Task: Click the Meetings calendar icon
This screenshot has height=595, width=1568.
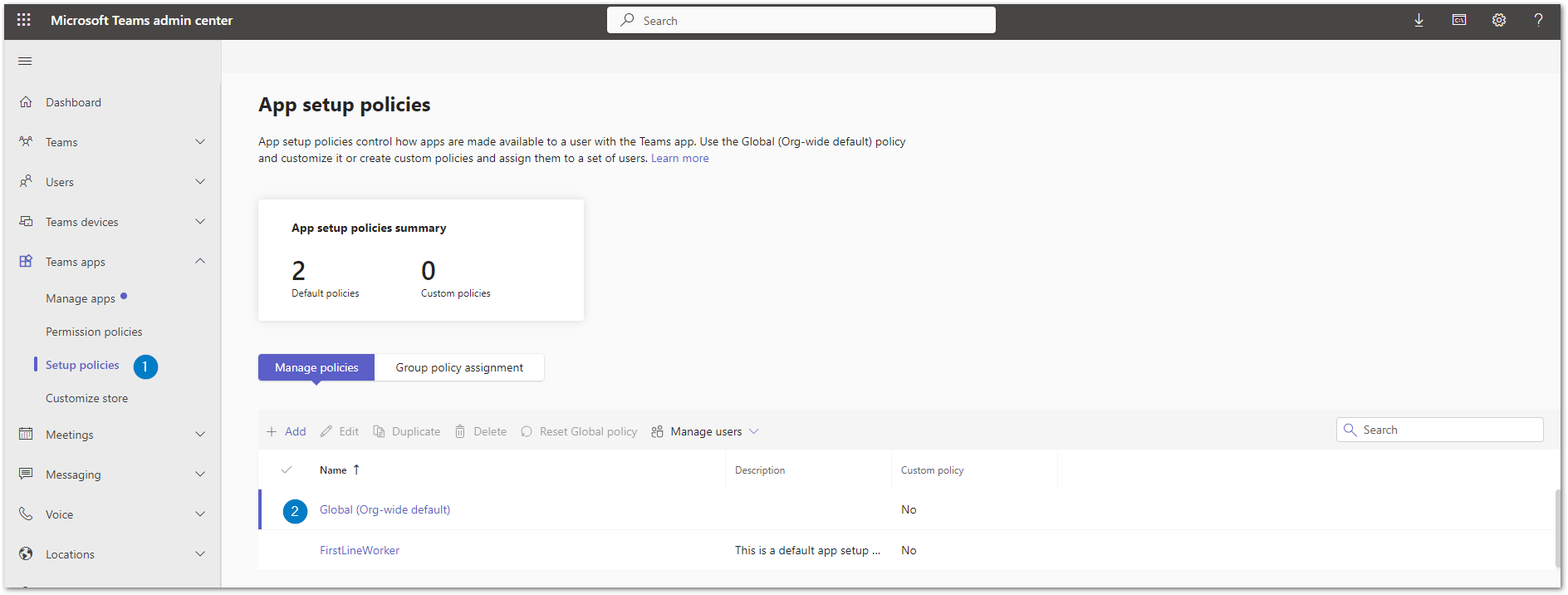Action: [26, 435]
